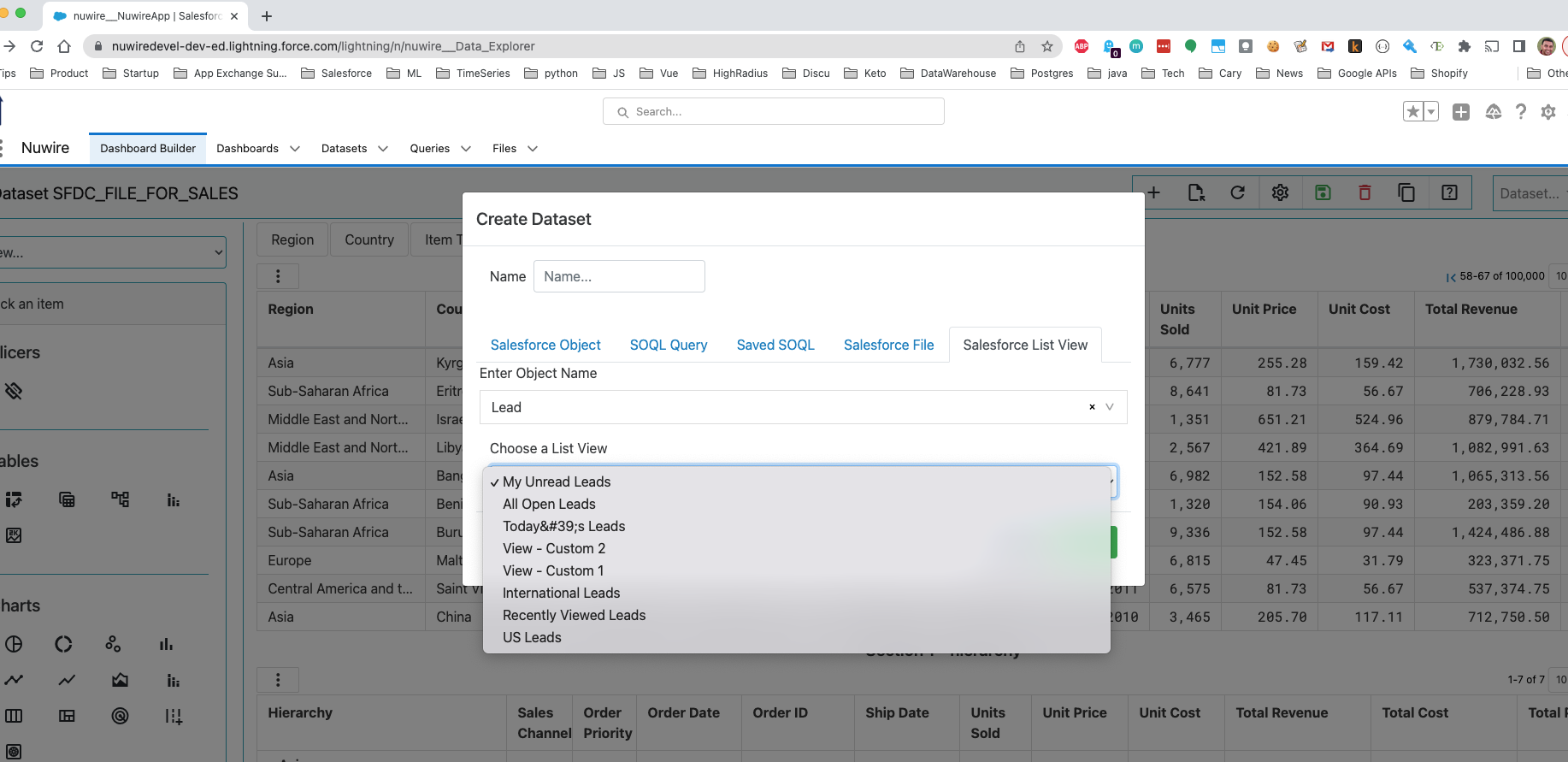The image size is (1568, 762).
Task: Open the Dashboard Builder nav tab
Action: coord(148,149)
